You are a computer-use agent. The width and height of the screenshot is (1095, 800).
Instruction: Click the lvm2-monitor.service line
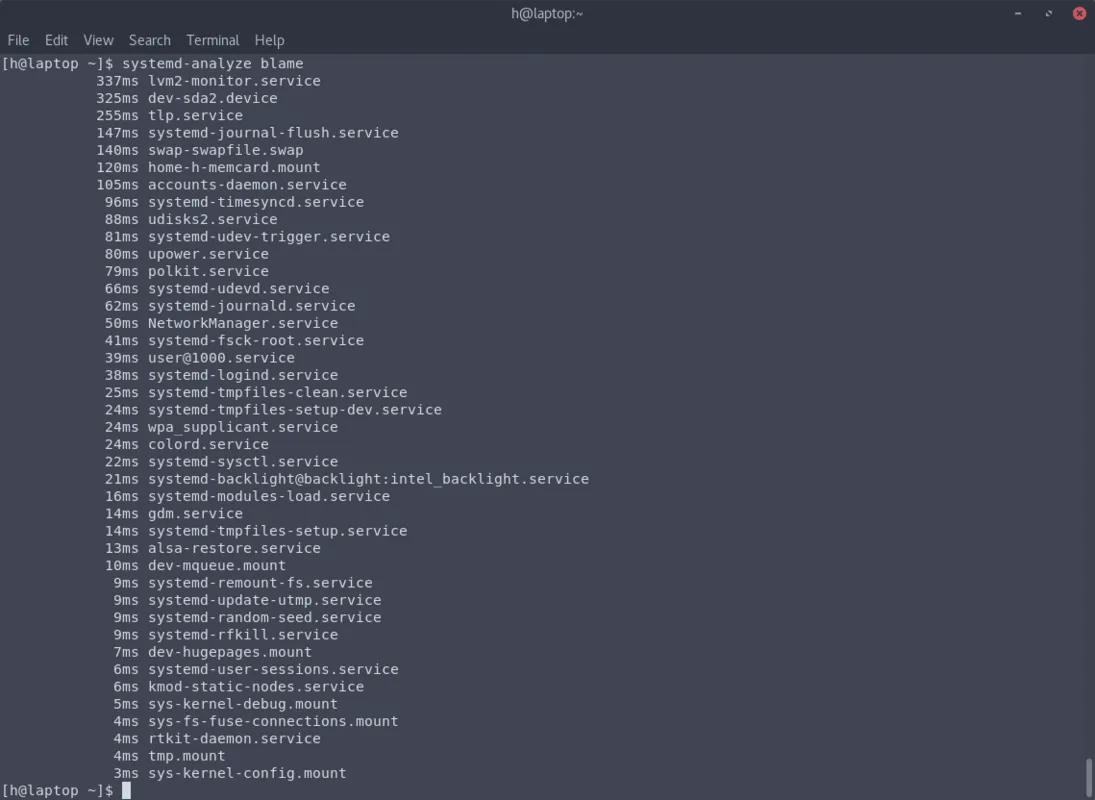point(208,81)
